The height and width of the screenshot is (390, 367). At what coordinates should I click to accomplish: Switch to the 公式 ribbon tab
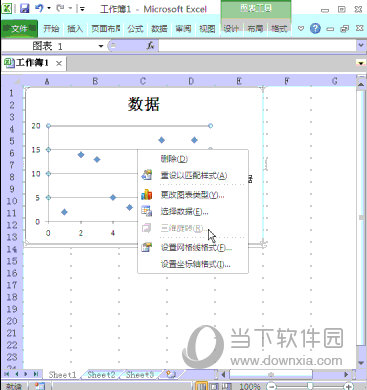(135, 29)
